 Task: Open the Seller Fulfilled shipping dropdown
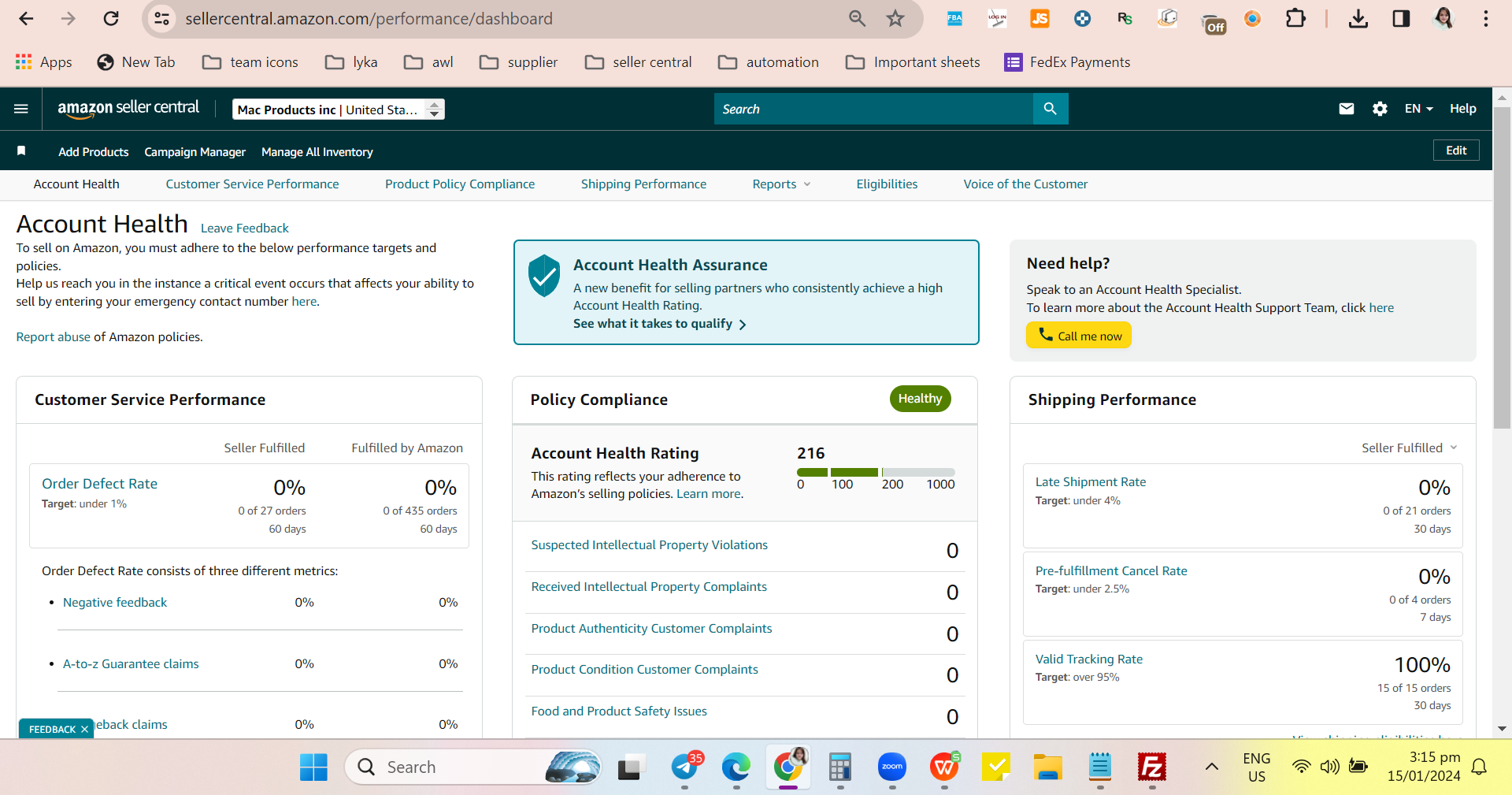point(1410,448)
